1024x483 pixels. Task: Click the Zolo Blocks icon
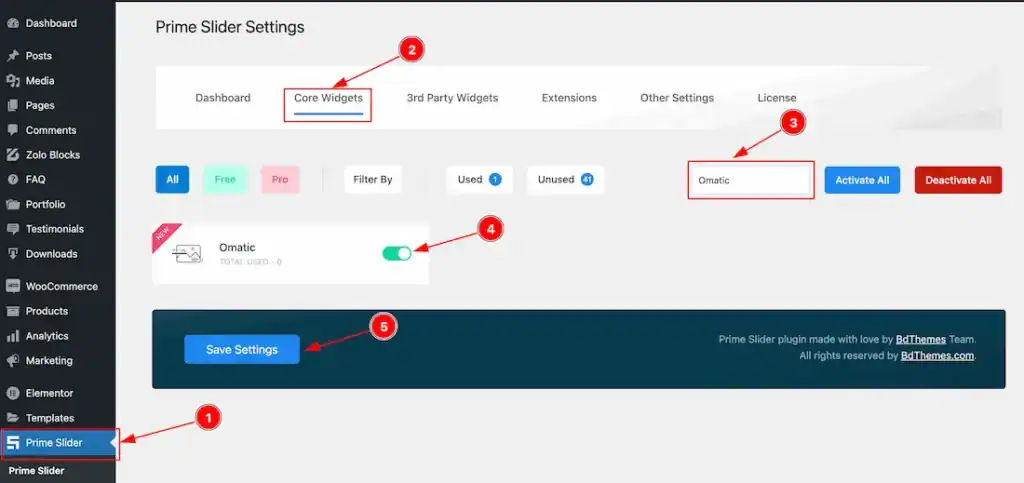point(12,155)
